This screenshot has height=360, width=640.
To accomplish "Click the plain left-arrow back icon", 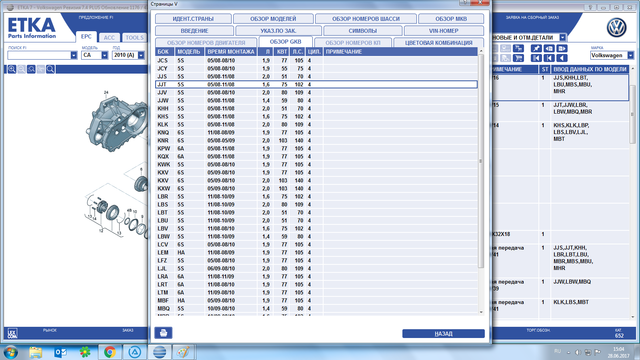I will point(562,58).
